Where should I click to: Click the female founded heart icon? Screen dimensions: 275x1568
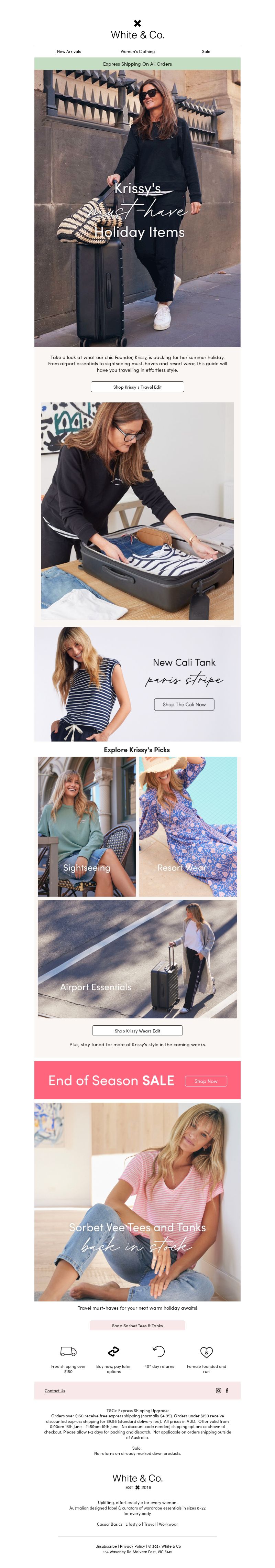point(206,1352)
